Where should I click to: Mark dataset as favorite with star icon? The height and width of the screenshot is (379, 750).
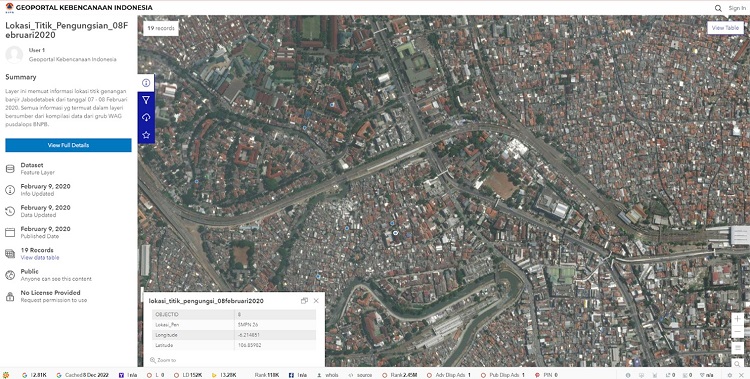pos(146,135)
